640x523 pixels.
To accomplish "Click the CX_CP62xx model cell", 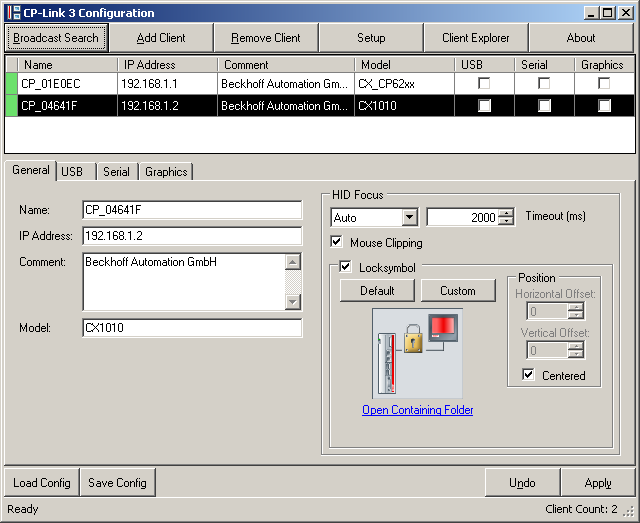I will point(404,84).
